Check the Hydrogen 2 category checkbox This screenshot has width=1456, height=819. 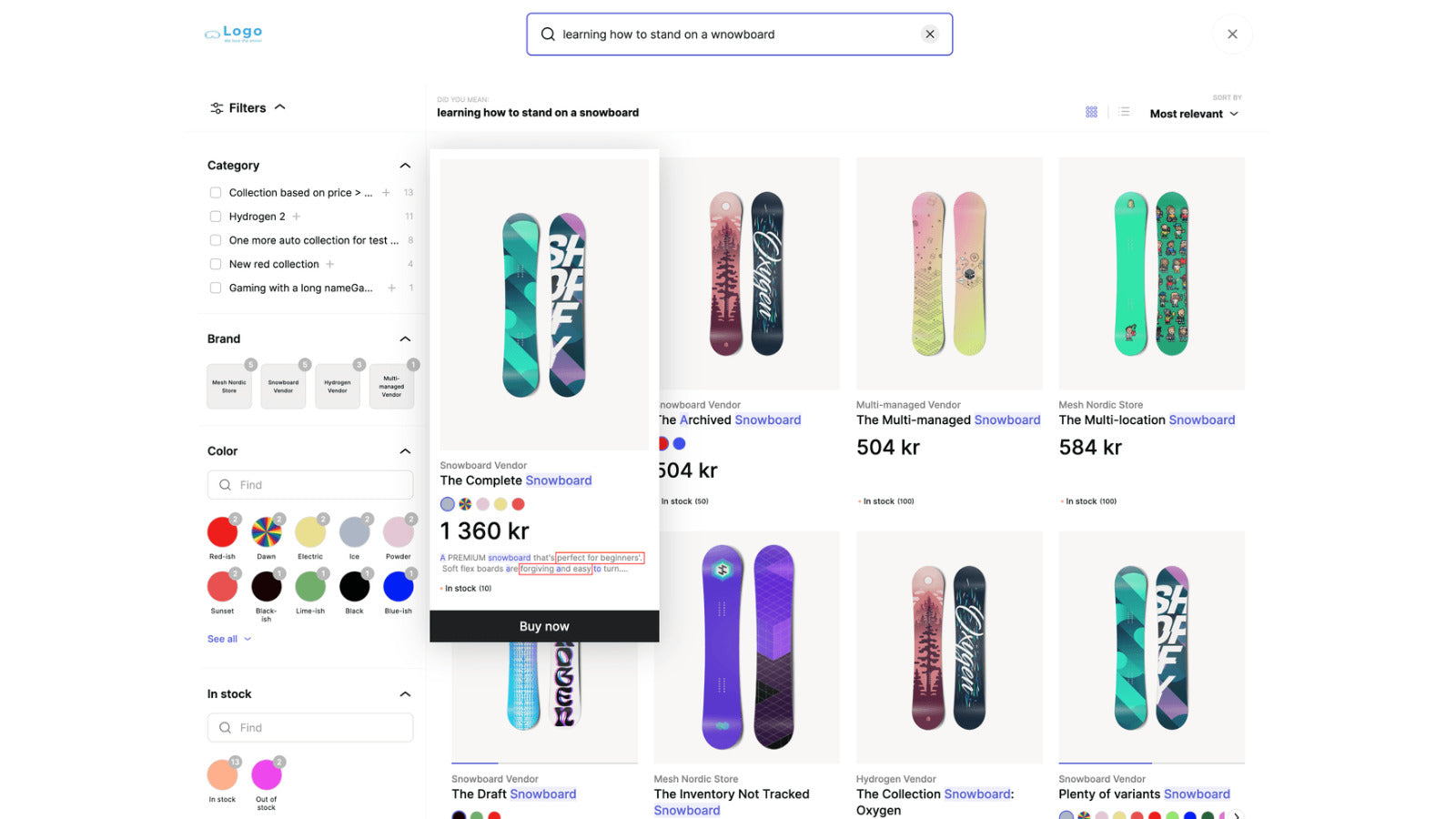point(215,216)
